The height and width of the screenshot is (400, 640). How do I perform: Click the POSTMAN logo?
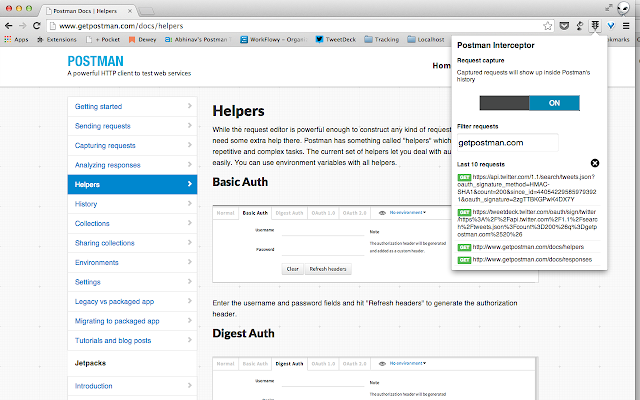tap(96, 61)
